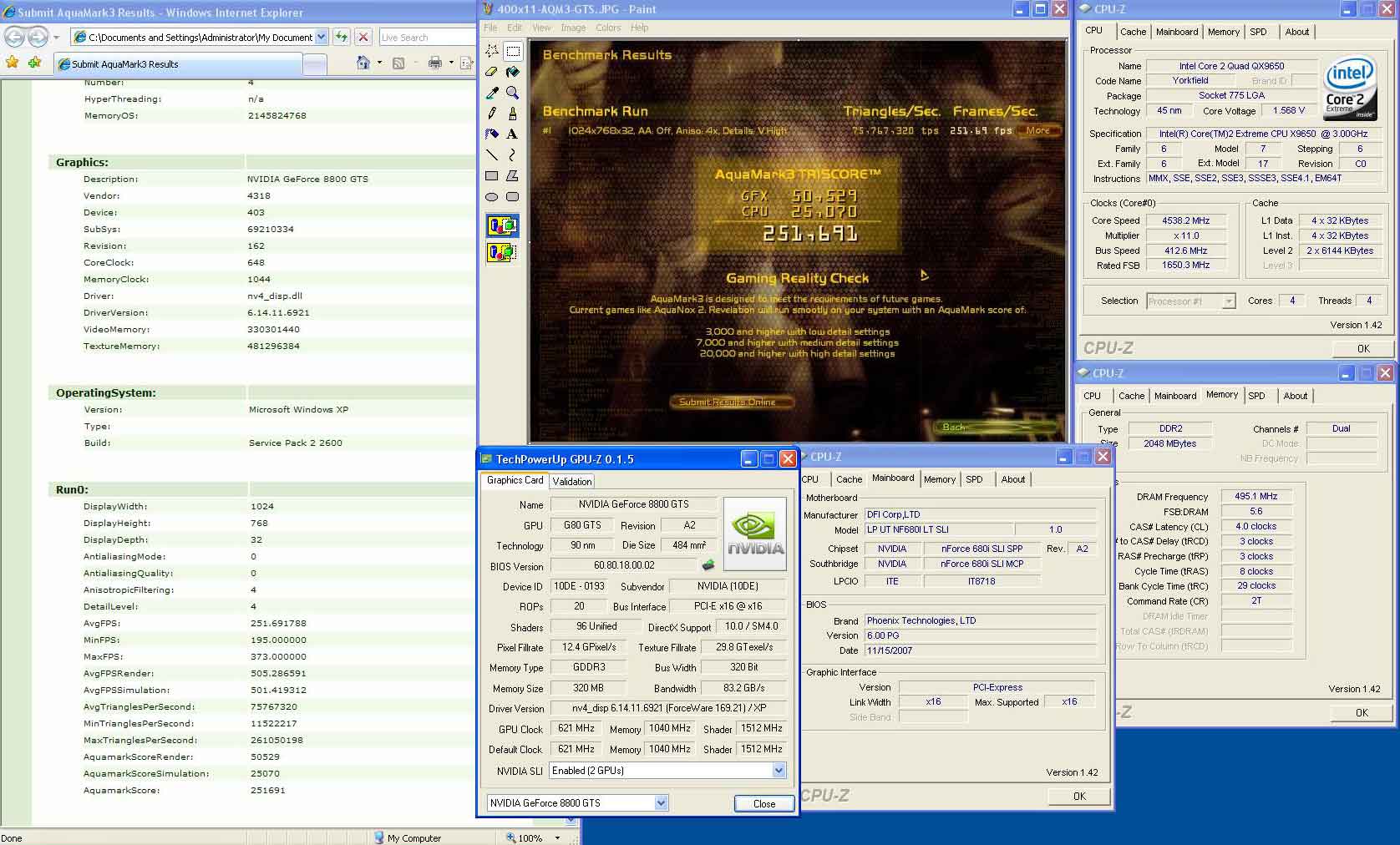Open the SPD tab in the Motherboard CPU-Z window

974,479
